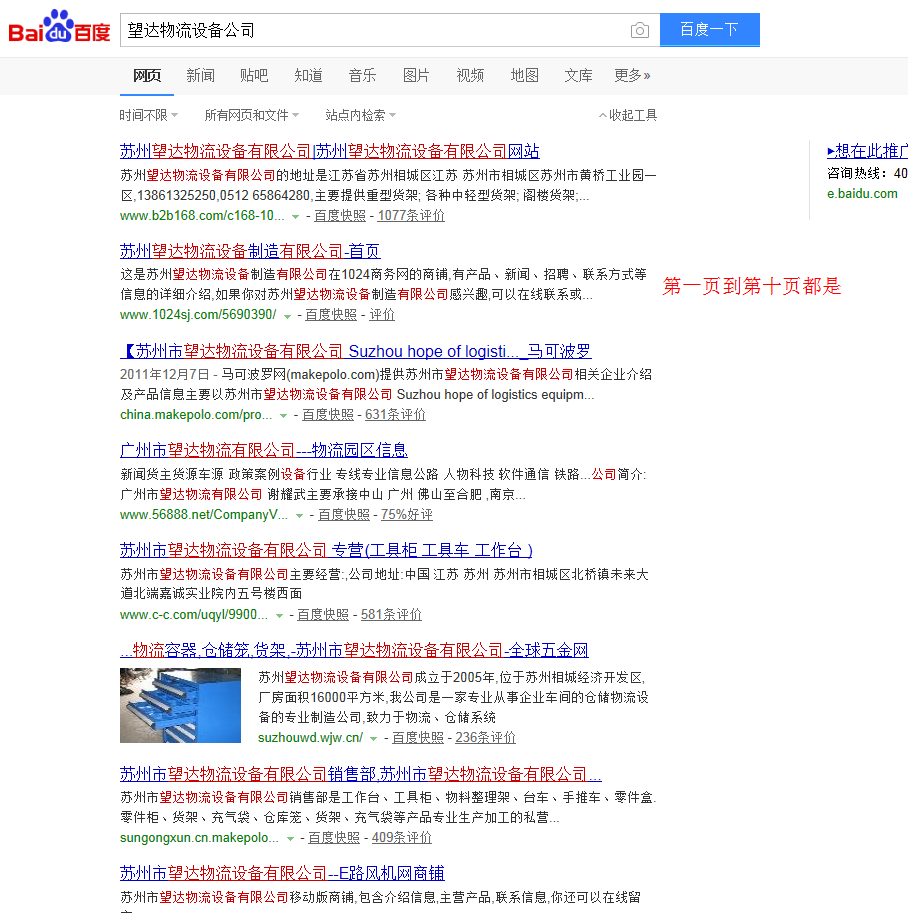Click the Baidu logo
This screenshot has height=913, width=908.
click(x=59, y=27)
